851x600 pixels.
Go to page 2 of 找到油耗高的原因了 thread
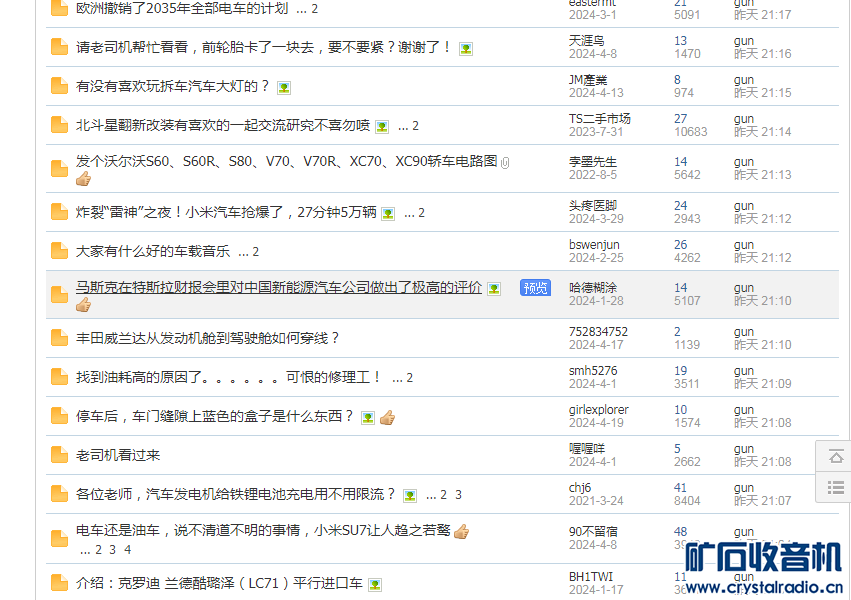click(x=410, y=378)
